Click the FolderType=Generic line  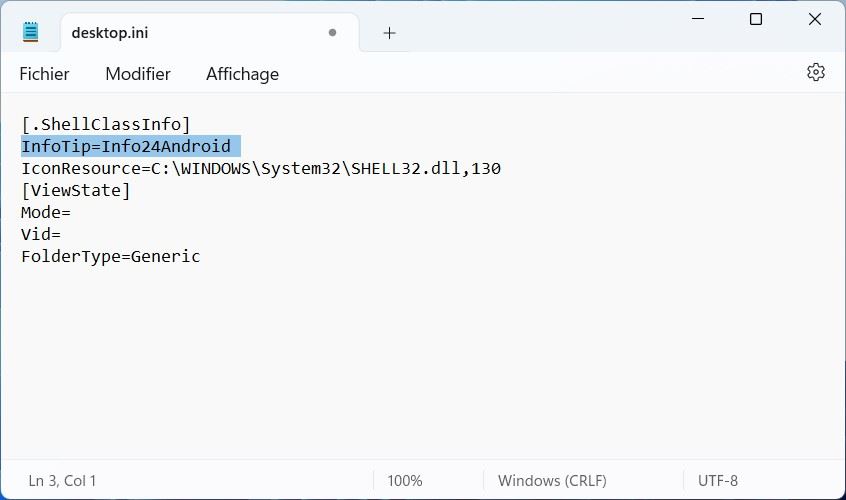click(x=111, y=256)
